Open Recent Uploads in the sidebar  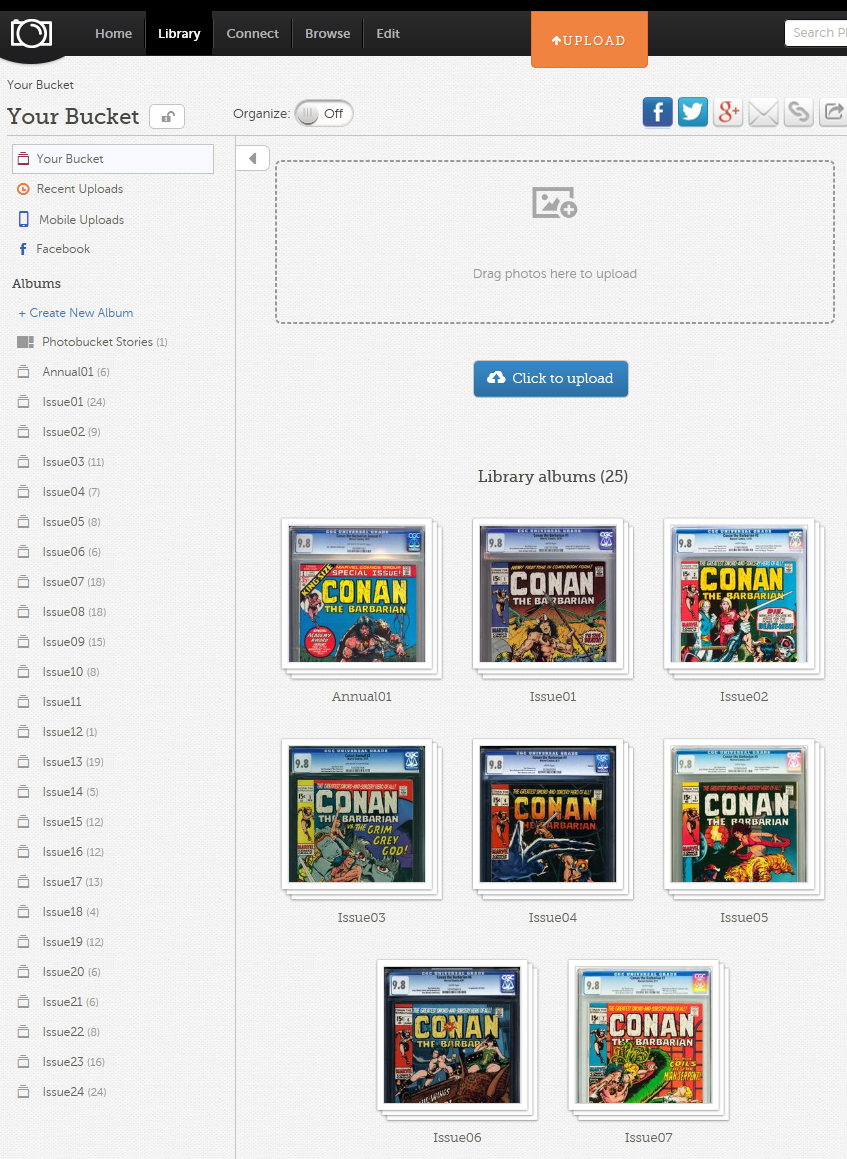[80, 189]
